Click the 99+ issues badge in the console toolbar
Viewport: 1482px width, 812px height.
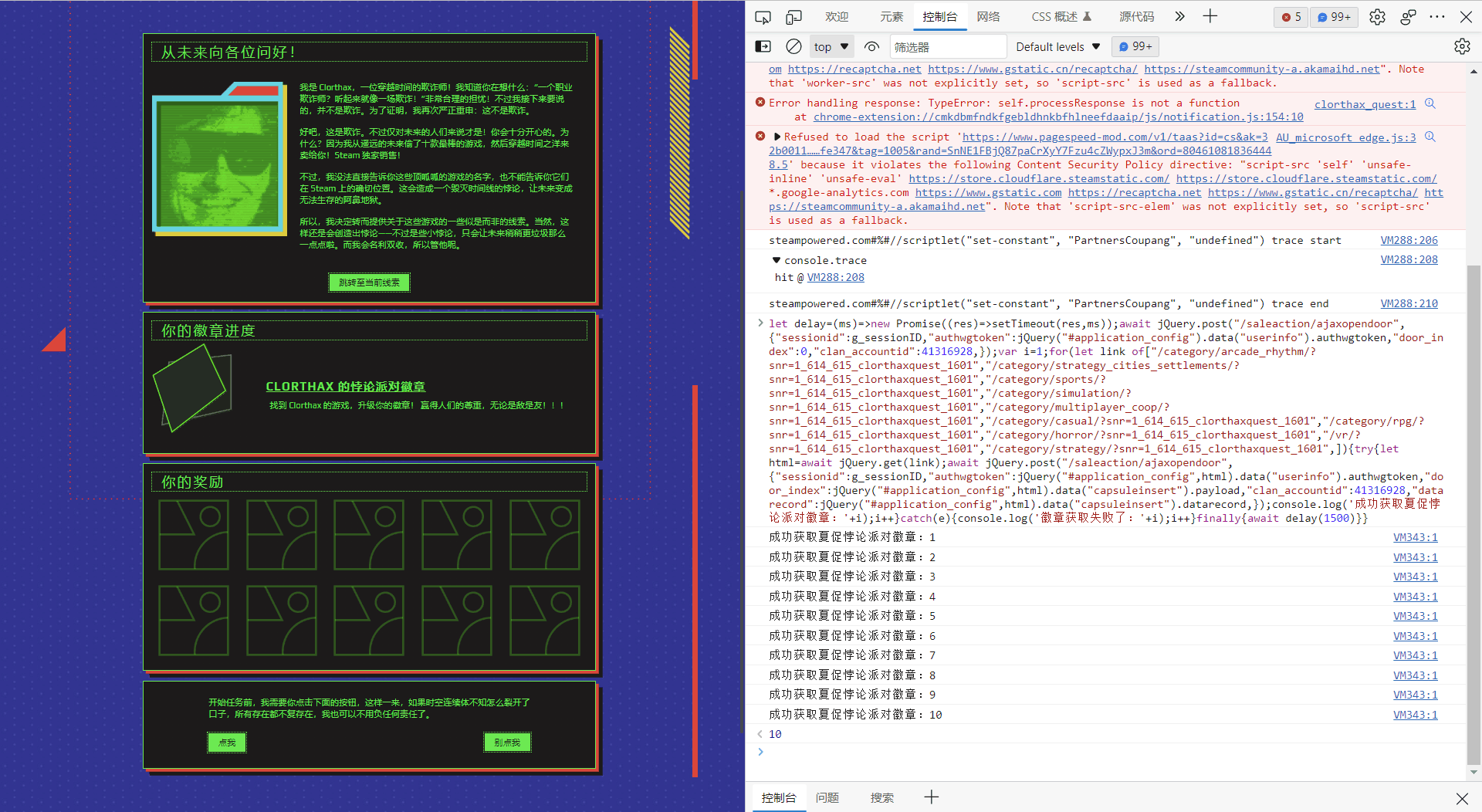coord(1135,46)
